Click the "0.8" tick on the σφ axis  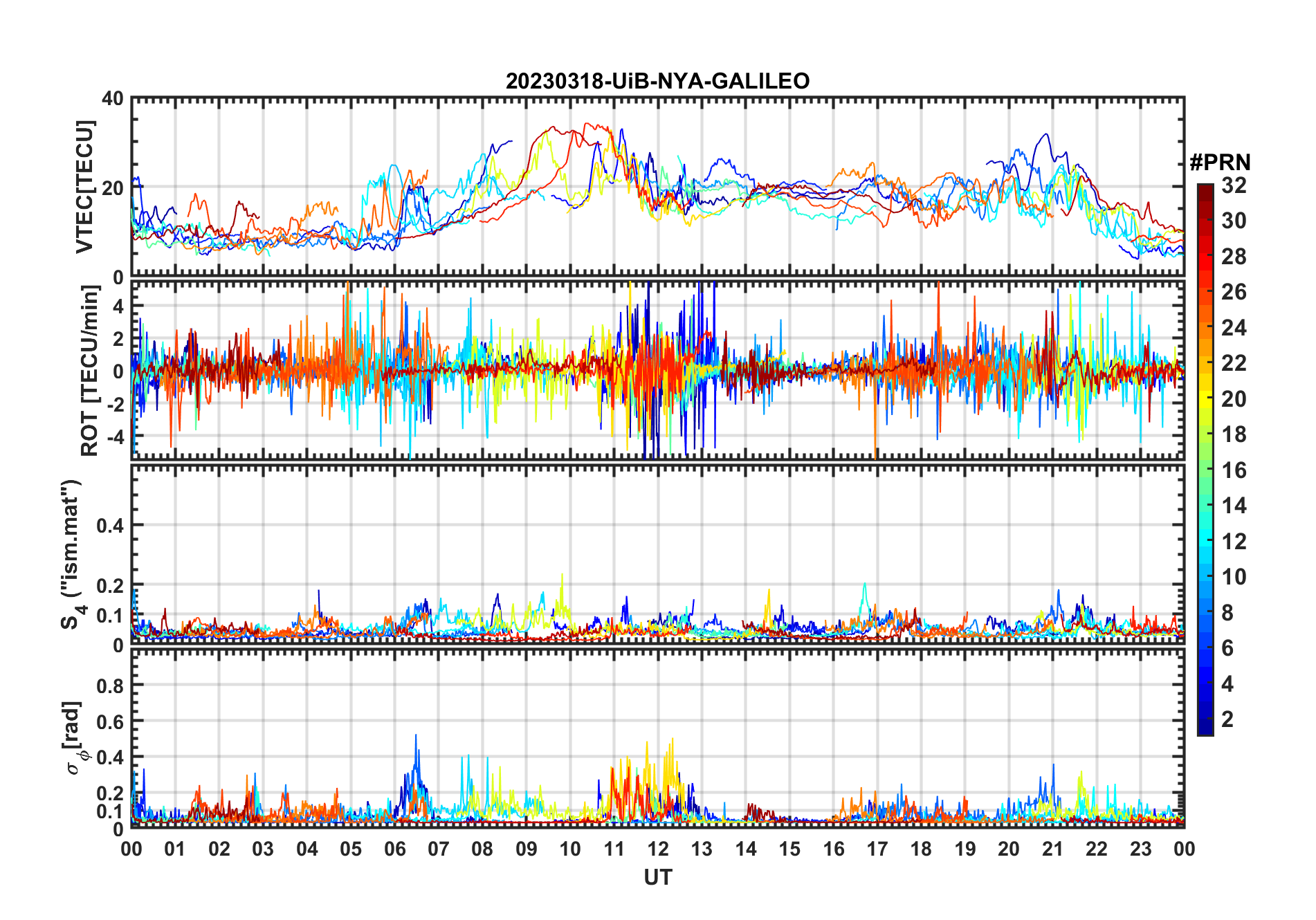pos(110,686)
